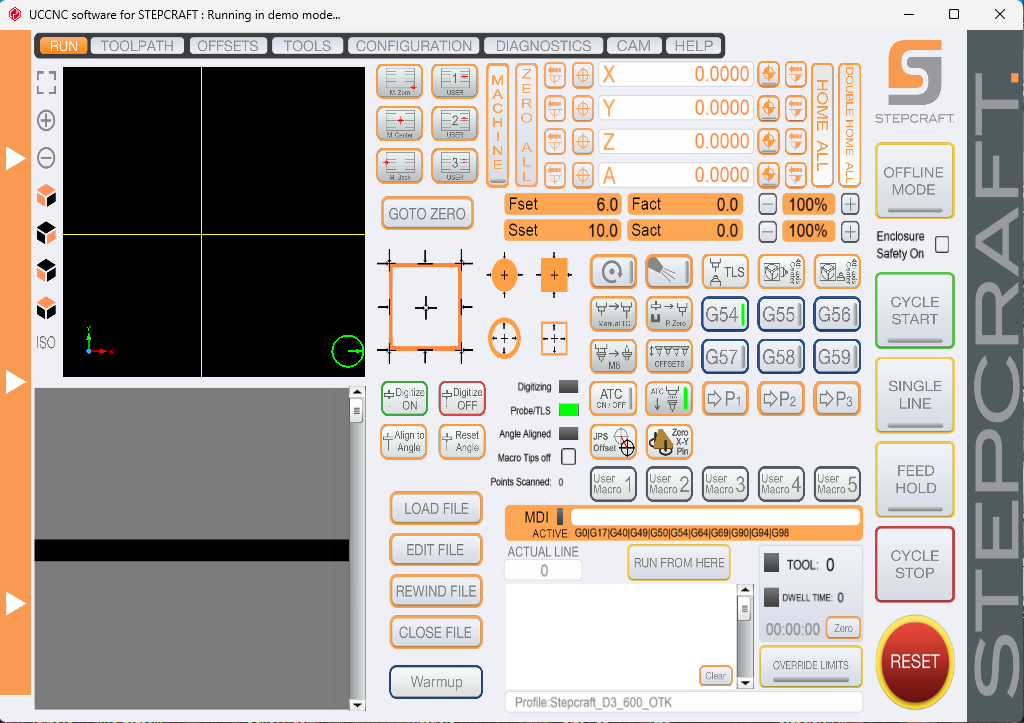
Task: Click the crosshair zero icon left of Y
Action: (x=583, y=108)
